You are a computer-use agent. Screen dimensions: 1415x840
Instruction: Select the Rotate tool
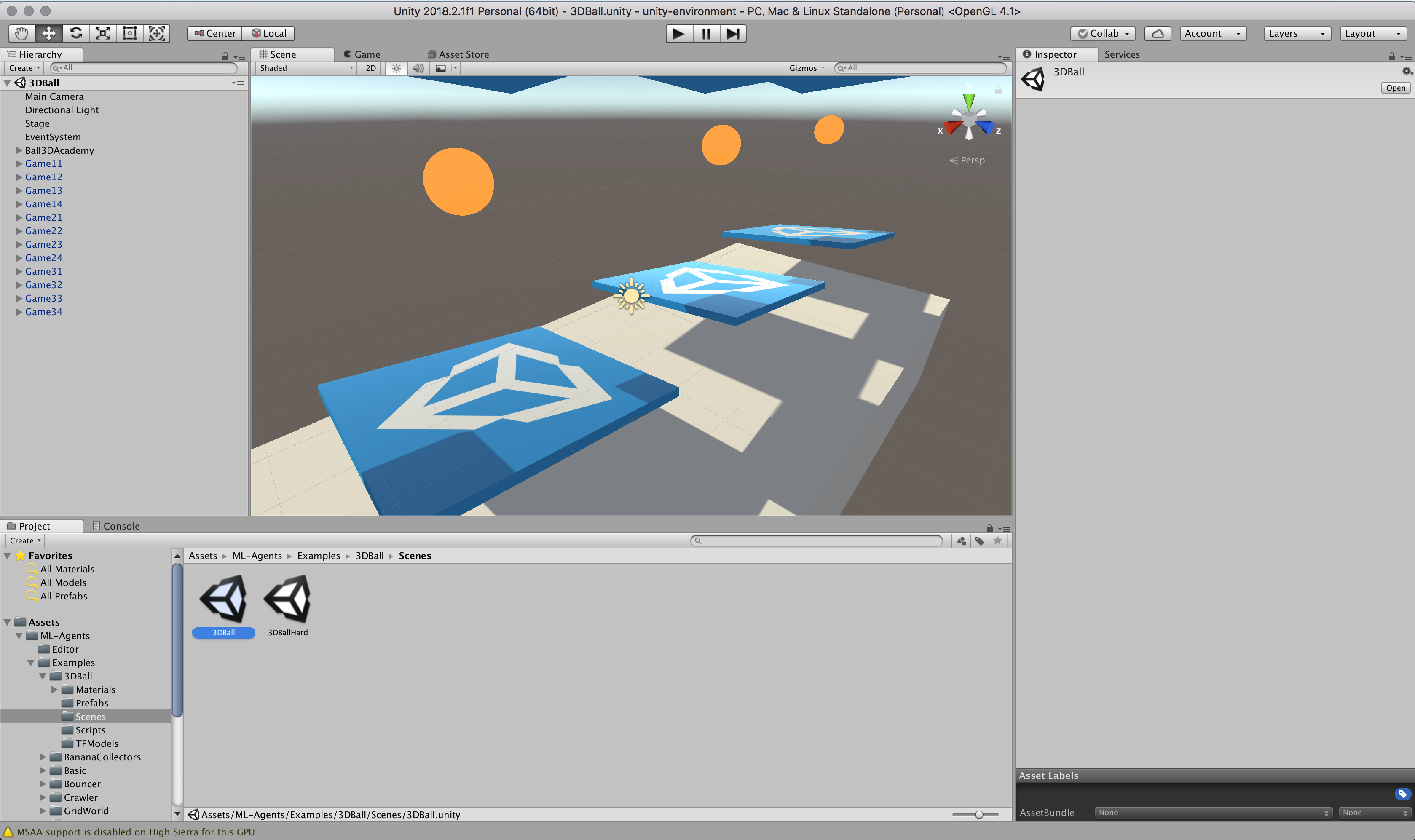[75, 33]
